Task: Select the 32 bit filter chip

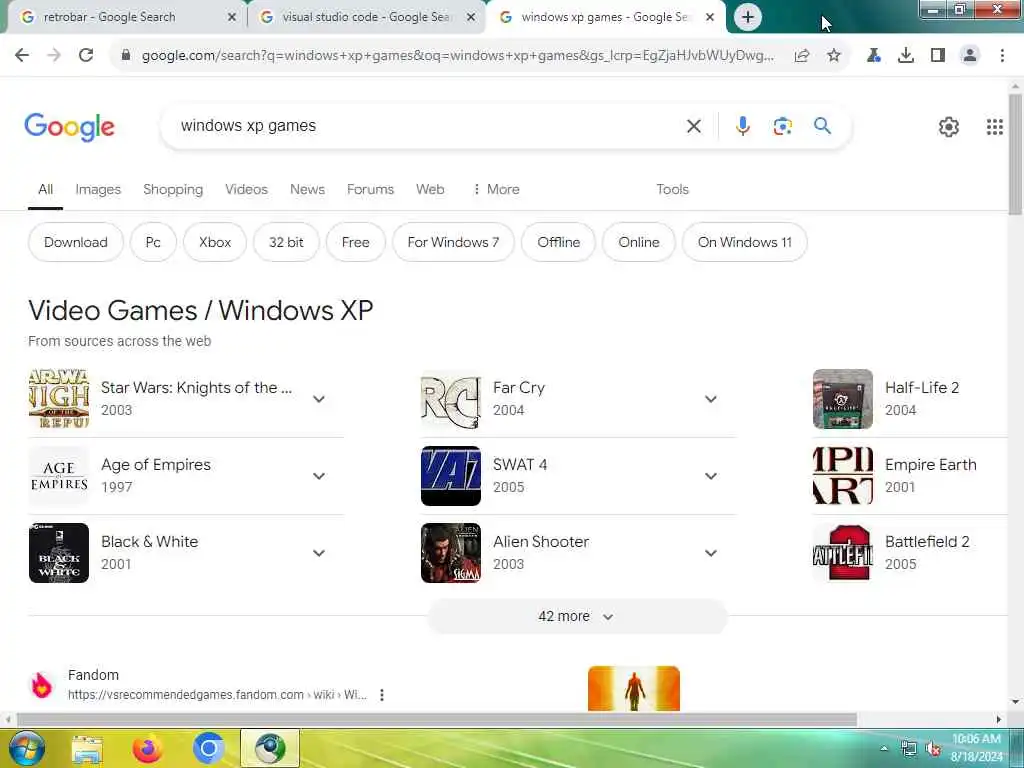Action: tap(286, 242)
